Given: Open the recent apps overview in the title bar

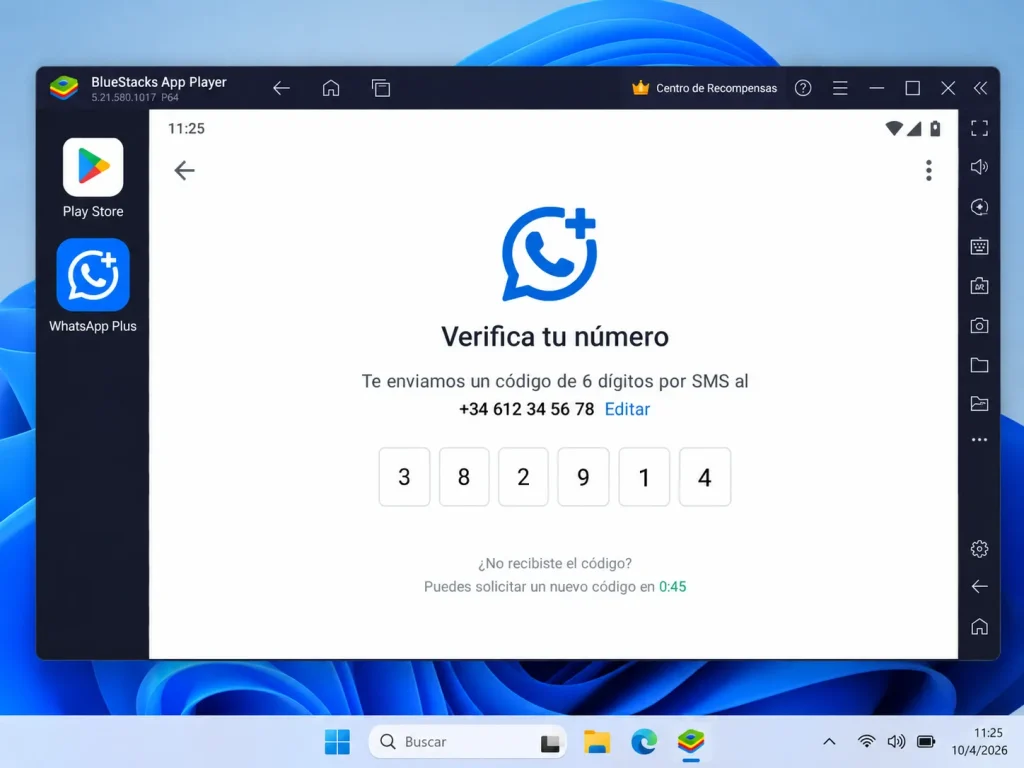Looking at the screenshot, I should tap(381, 88).
